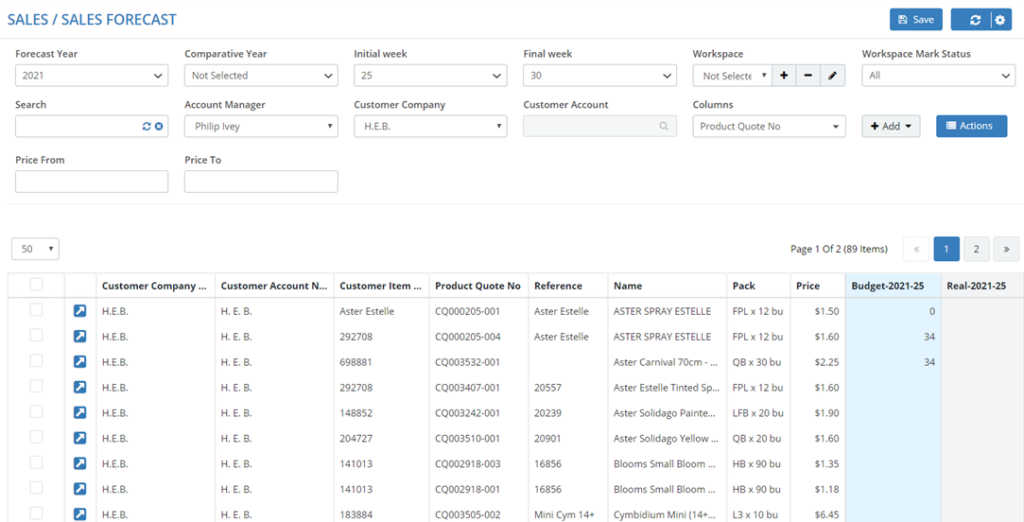This screenshot has width=1024, height=522.
Task: Click the $6.45 price cell
Action: 817,514
